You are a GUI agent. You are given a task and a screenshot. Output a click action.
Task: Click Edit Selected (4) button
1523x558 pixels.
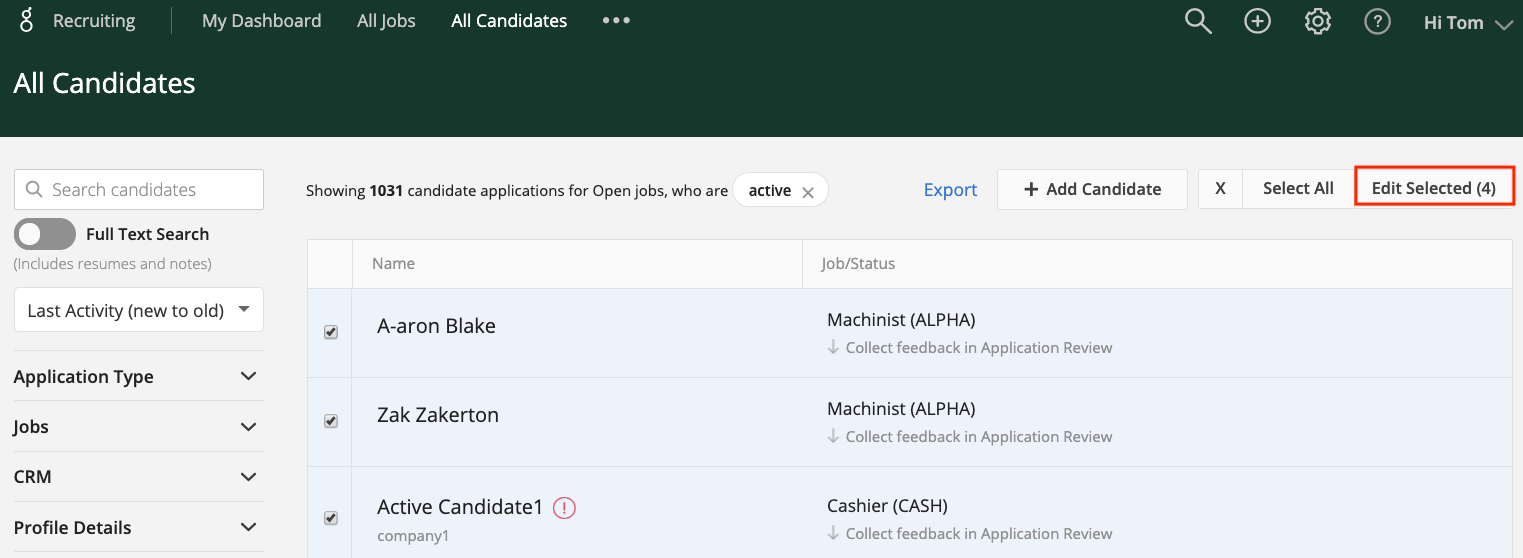click(1434, 188)
